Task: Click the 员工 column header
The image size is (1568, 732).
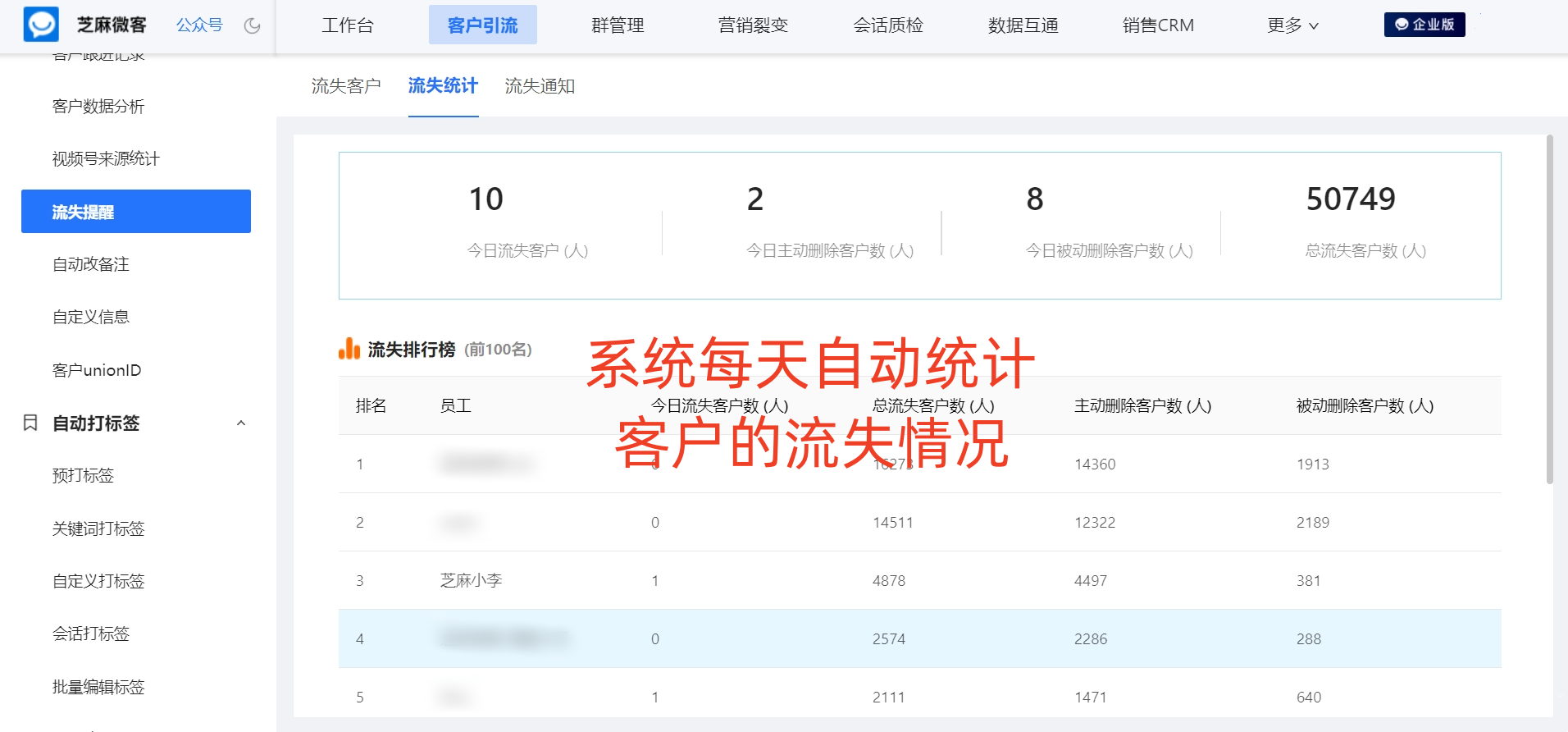Action: (456, 405)
